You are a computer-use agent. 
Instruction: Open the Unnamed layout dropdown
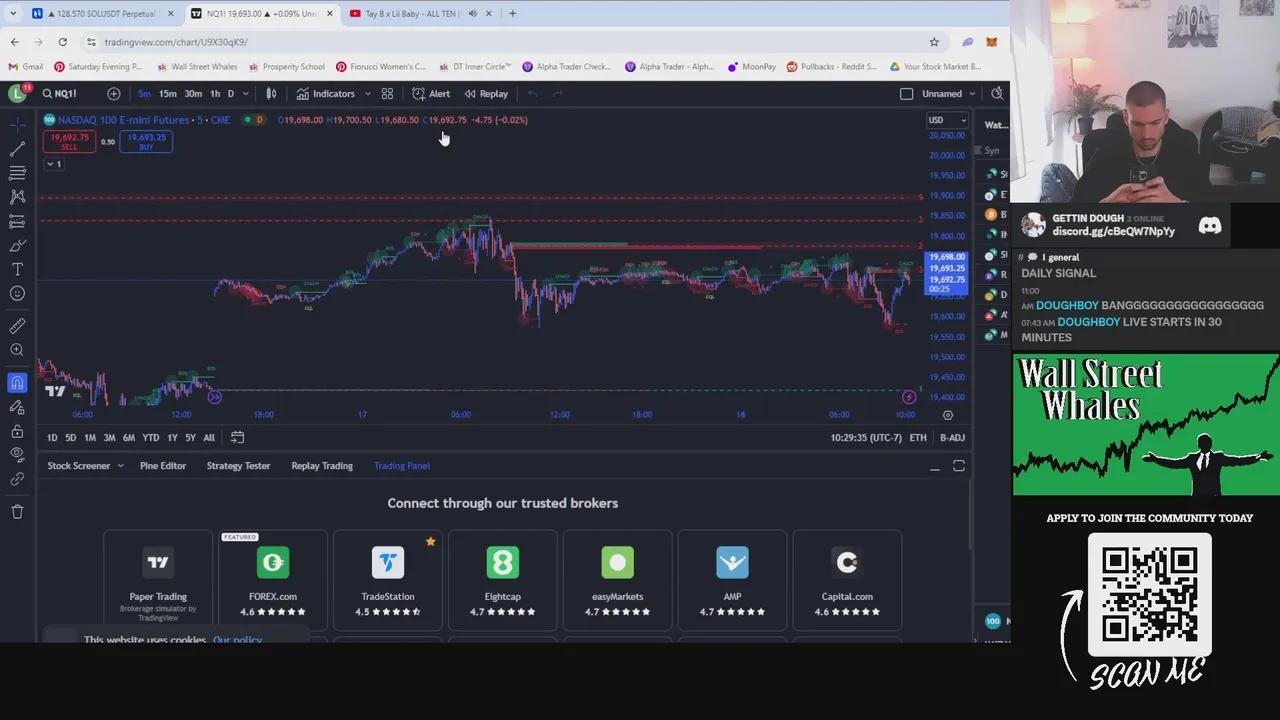(x=948, y=93)
